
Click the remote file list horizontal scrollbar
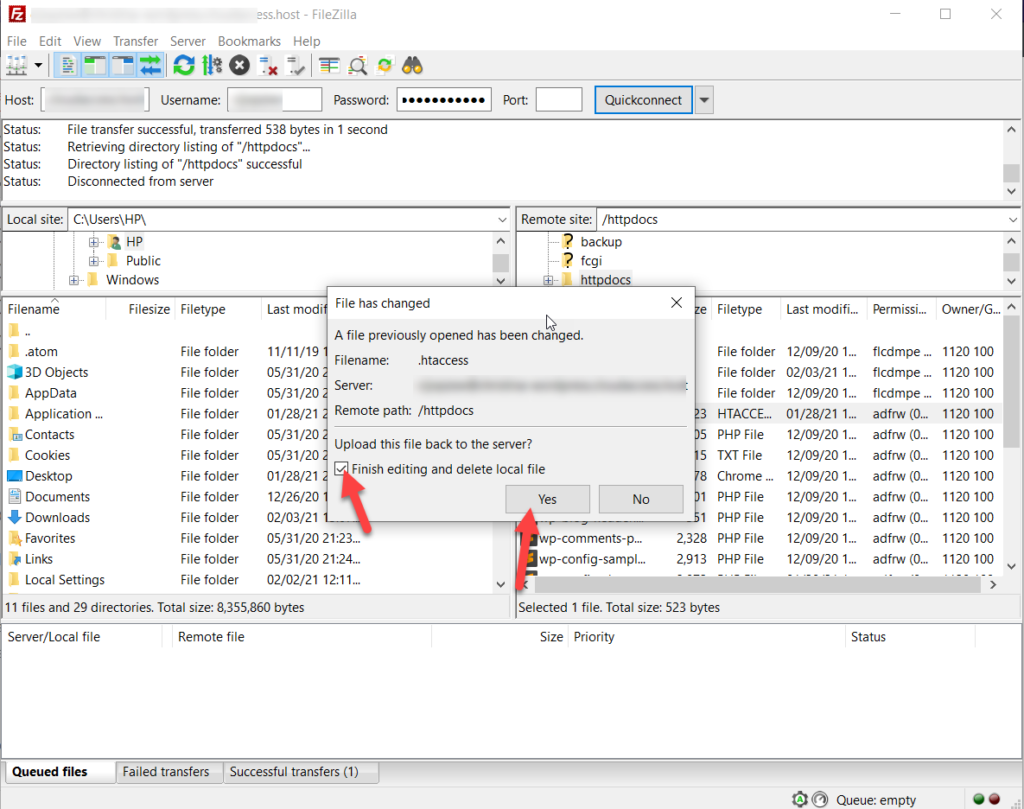point(758,584)
